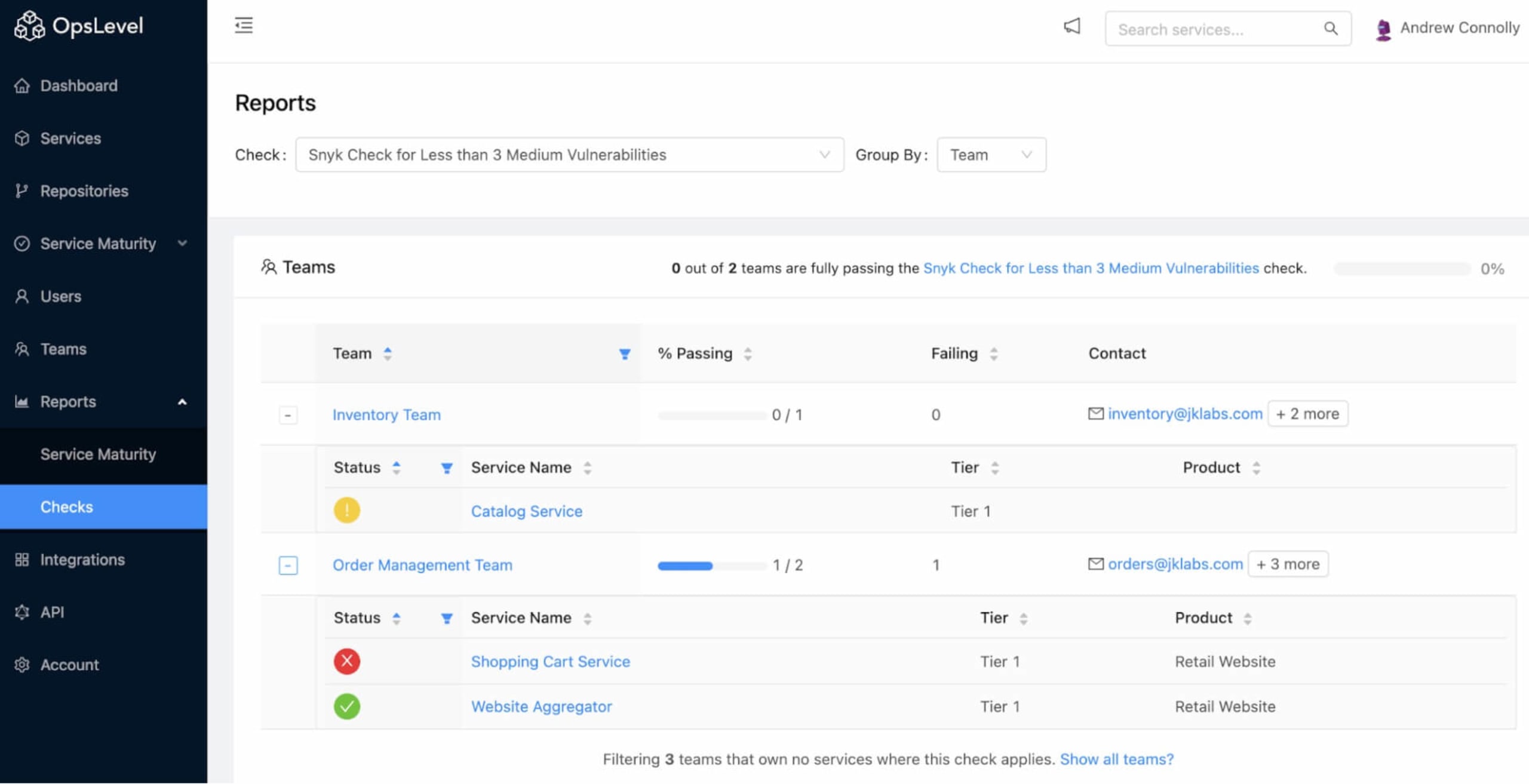
Task: Collapse the Order Management Team row
Action: tap(288, 565)
